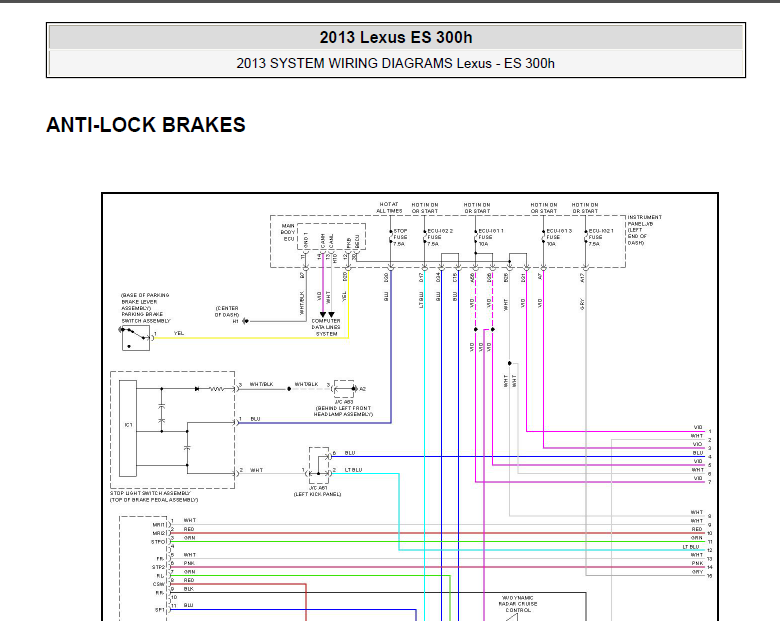This screenshot has width=780, height=621.
Task: Click the "IC1" block in stop light switch
Action: click(128, 428)
